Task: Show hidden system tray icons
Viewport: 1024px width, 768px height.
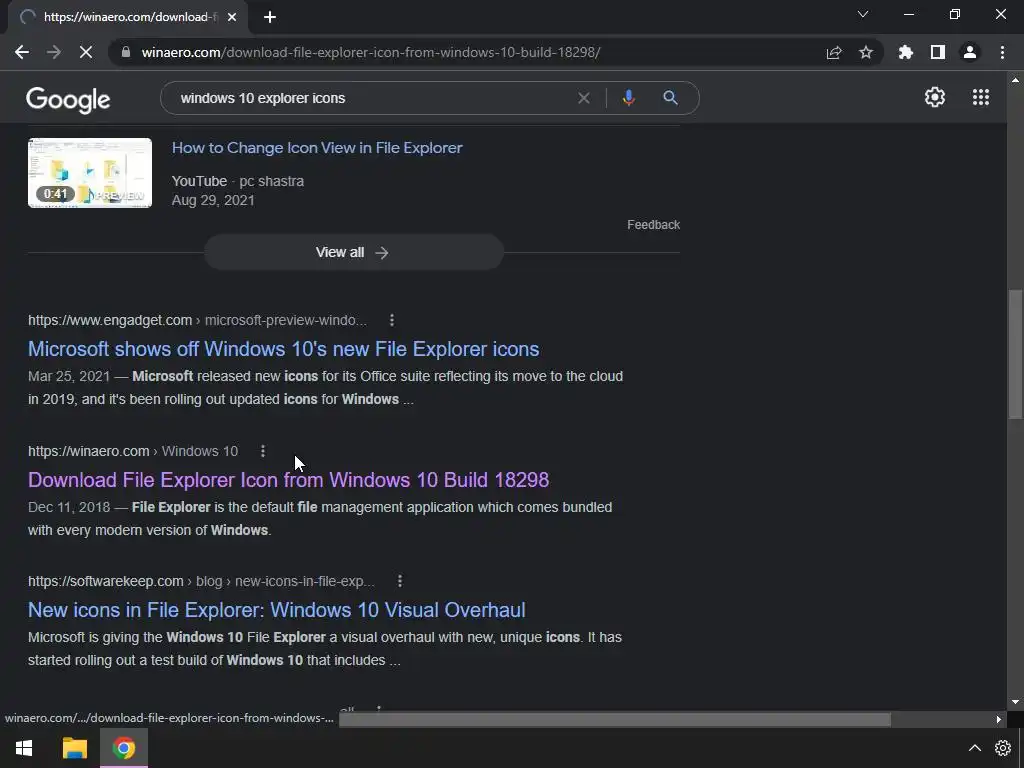Action: (974, 748)
